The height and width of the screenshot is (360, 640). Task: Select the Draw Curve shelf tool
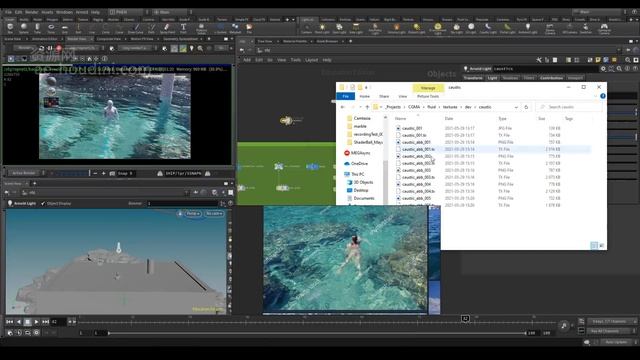[x=136, y=29]
